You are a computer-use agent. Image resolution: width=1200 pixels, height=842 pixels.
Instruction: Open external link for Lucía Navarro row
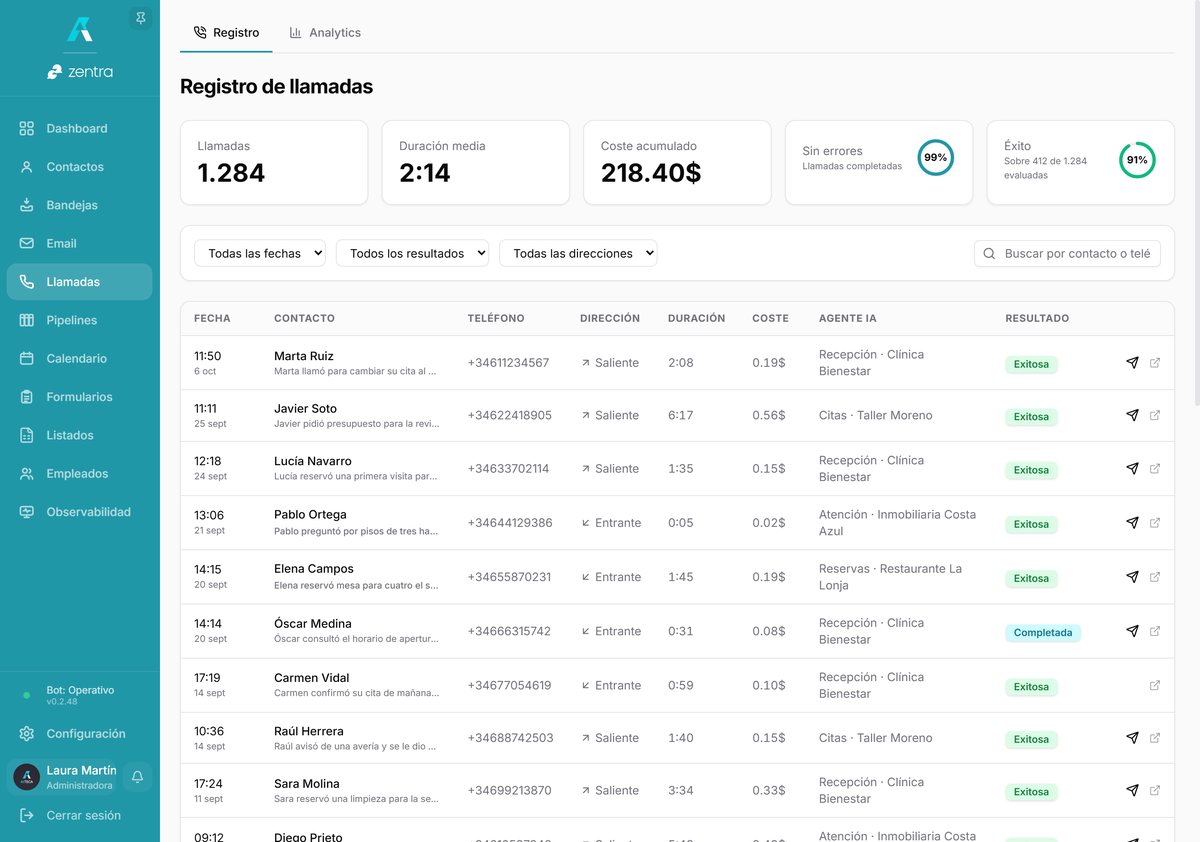pyautogui.click(x=1155, y=468)
